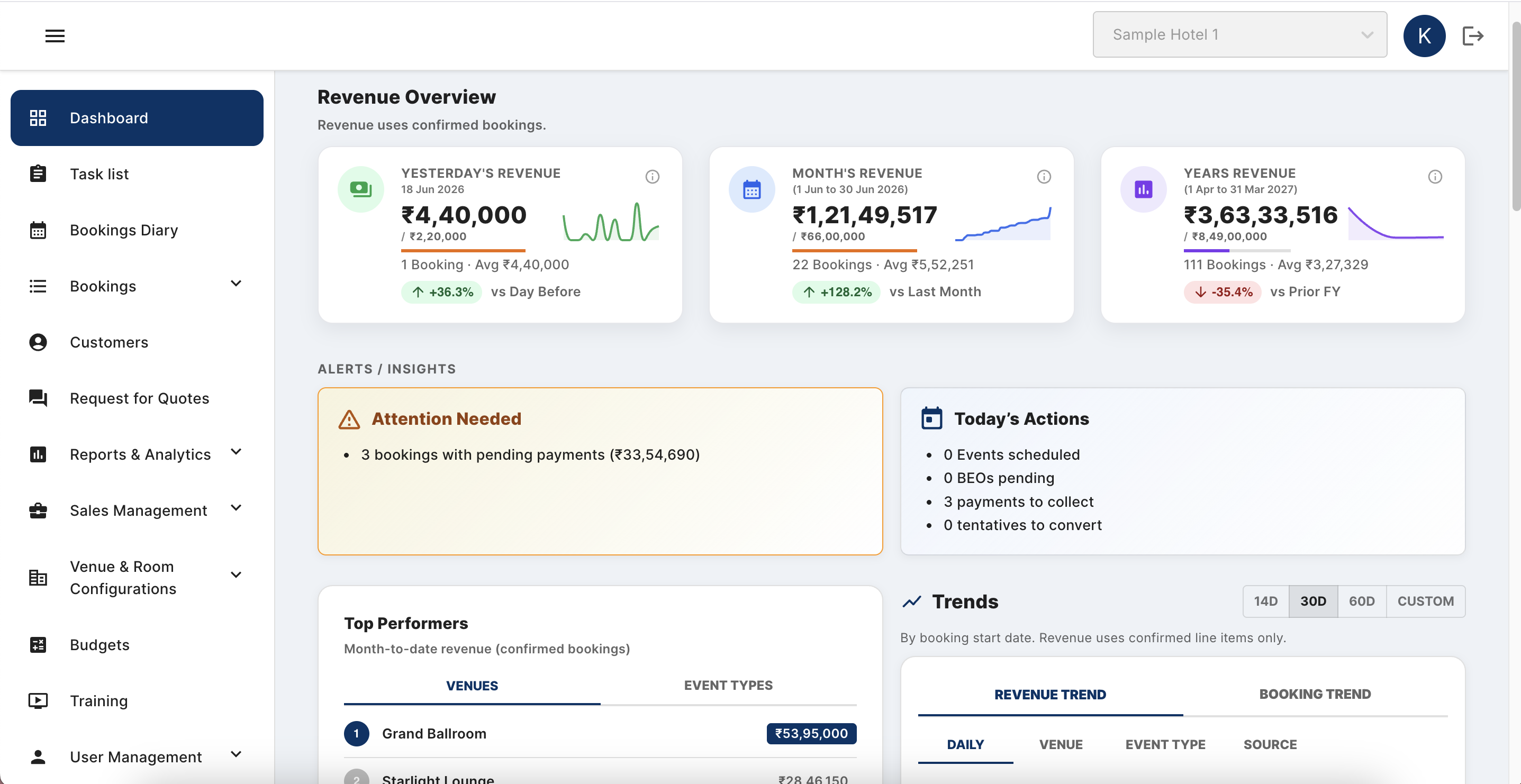Click the User Management person icon
The image size is (1521, 784).
(x=38, y=757)
